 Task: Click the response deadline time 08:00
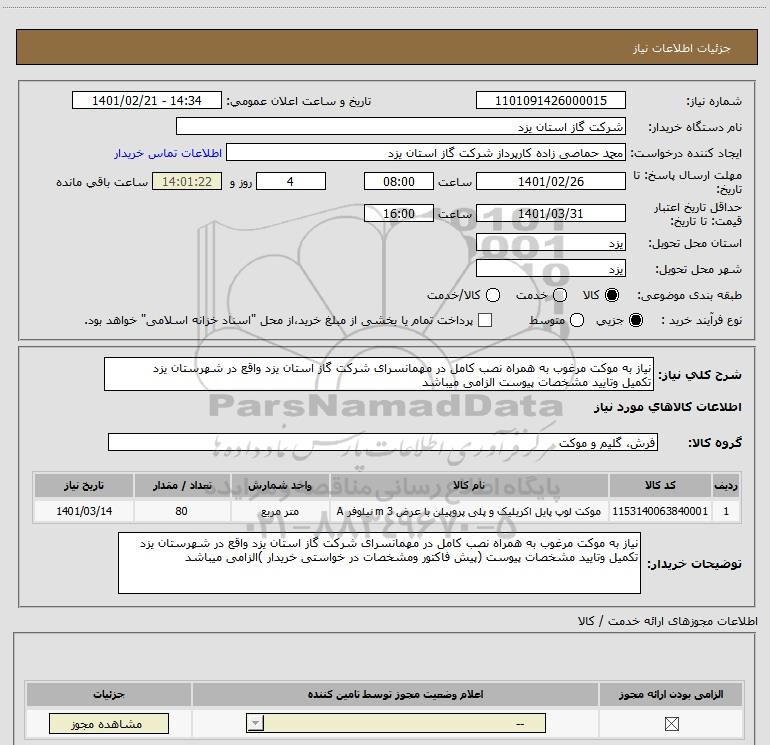click(x=399, y=181)
